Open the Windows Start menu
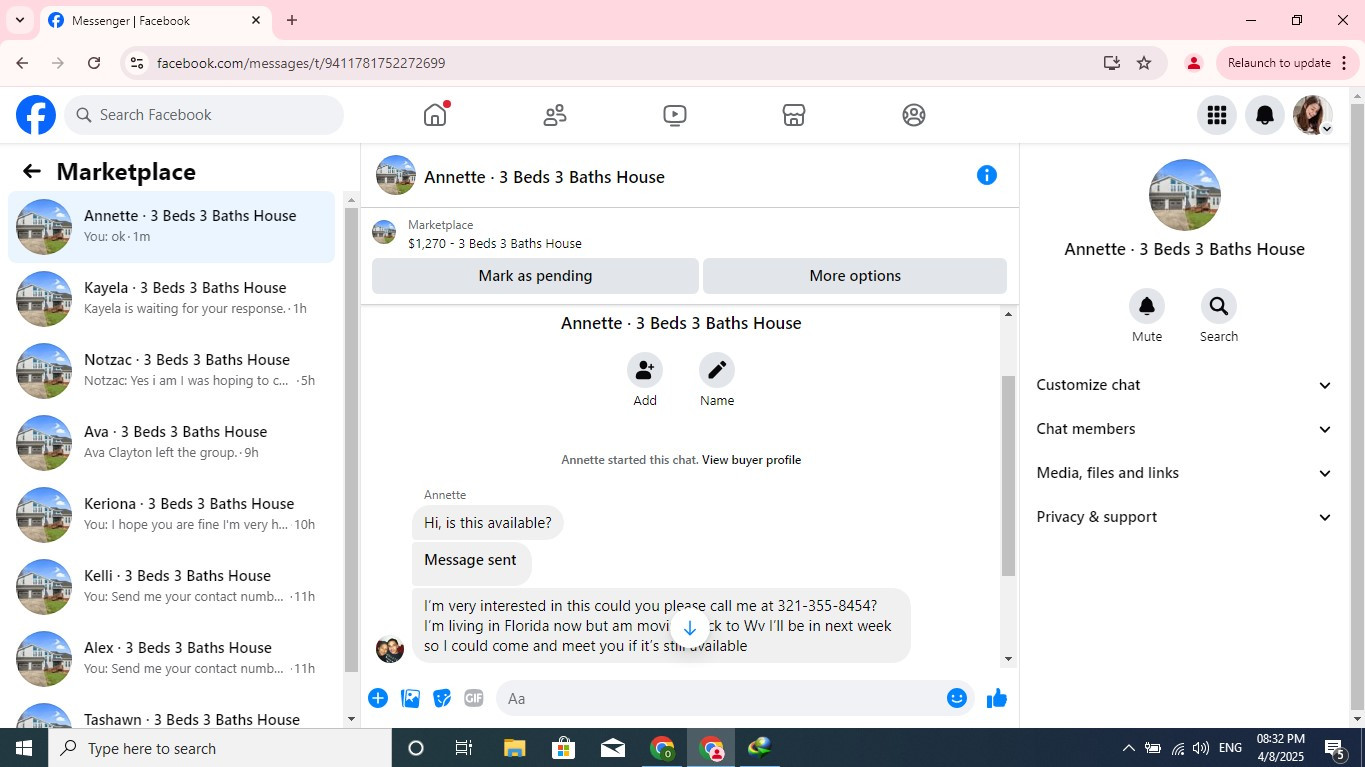Viewport: 1365px width, 767px height. [x=24, y=748]
